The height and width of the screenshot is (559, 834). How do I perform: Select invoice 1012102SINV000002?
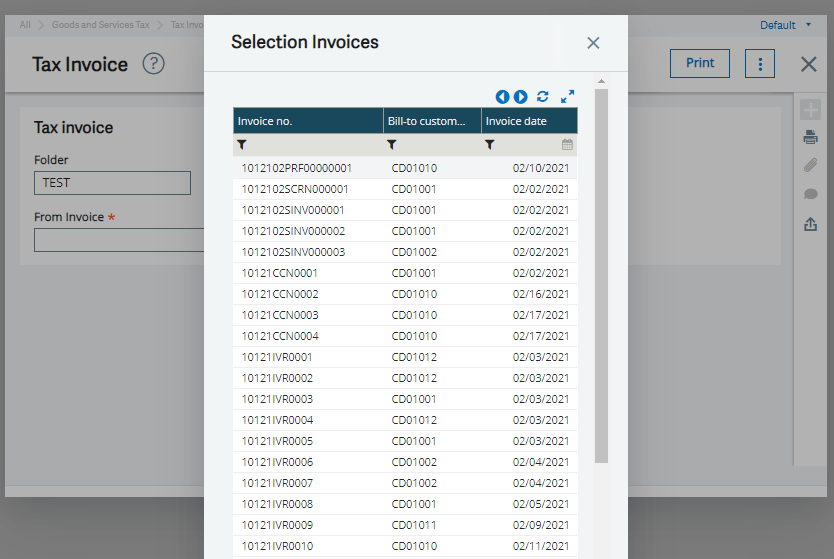(x=405, y=231)
